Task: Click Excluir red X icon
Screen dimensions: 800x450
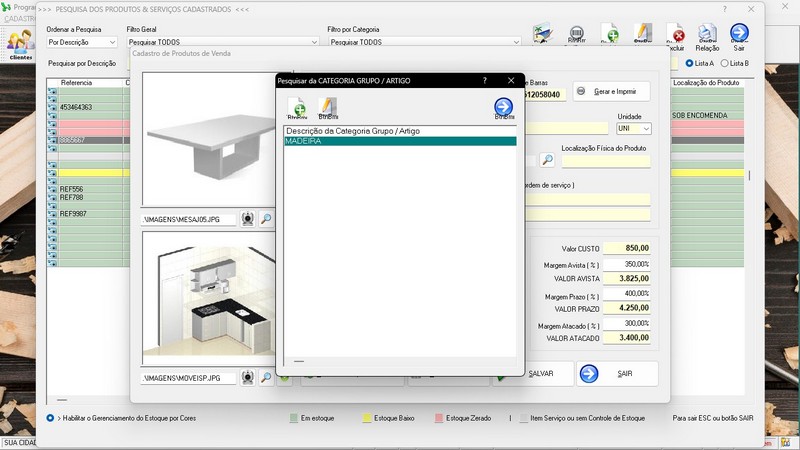Action: (676, 37)
